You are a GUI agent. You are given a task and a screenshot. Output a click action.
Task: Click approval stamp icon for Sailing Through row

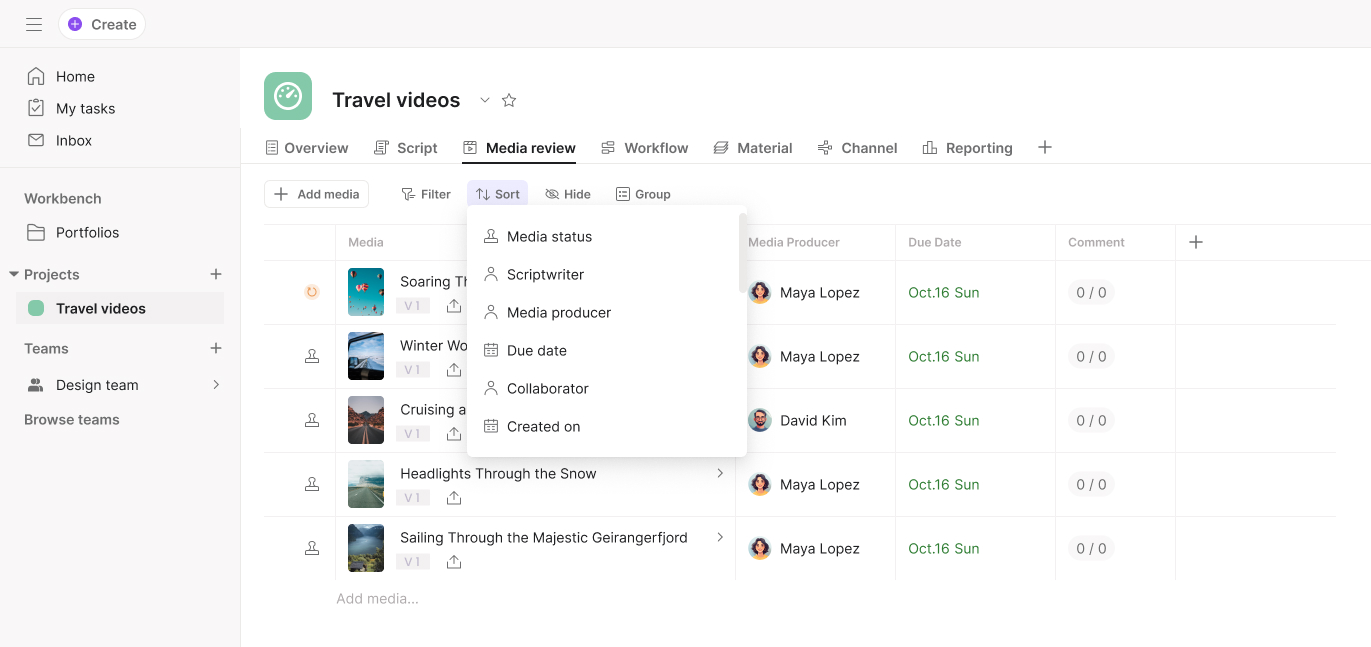click(312, 548)
